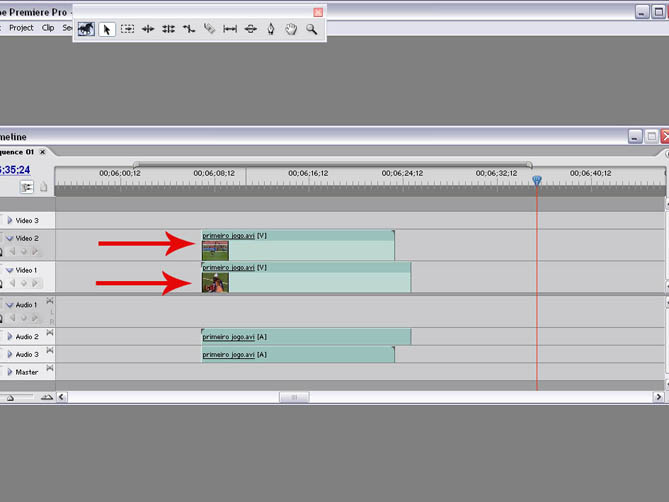Click the set marker icon beside Snap
The height and width of the screenshot is (502, 669).
click(43, 186)
